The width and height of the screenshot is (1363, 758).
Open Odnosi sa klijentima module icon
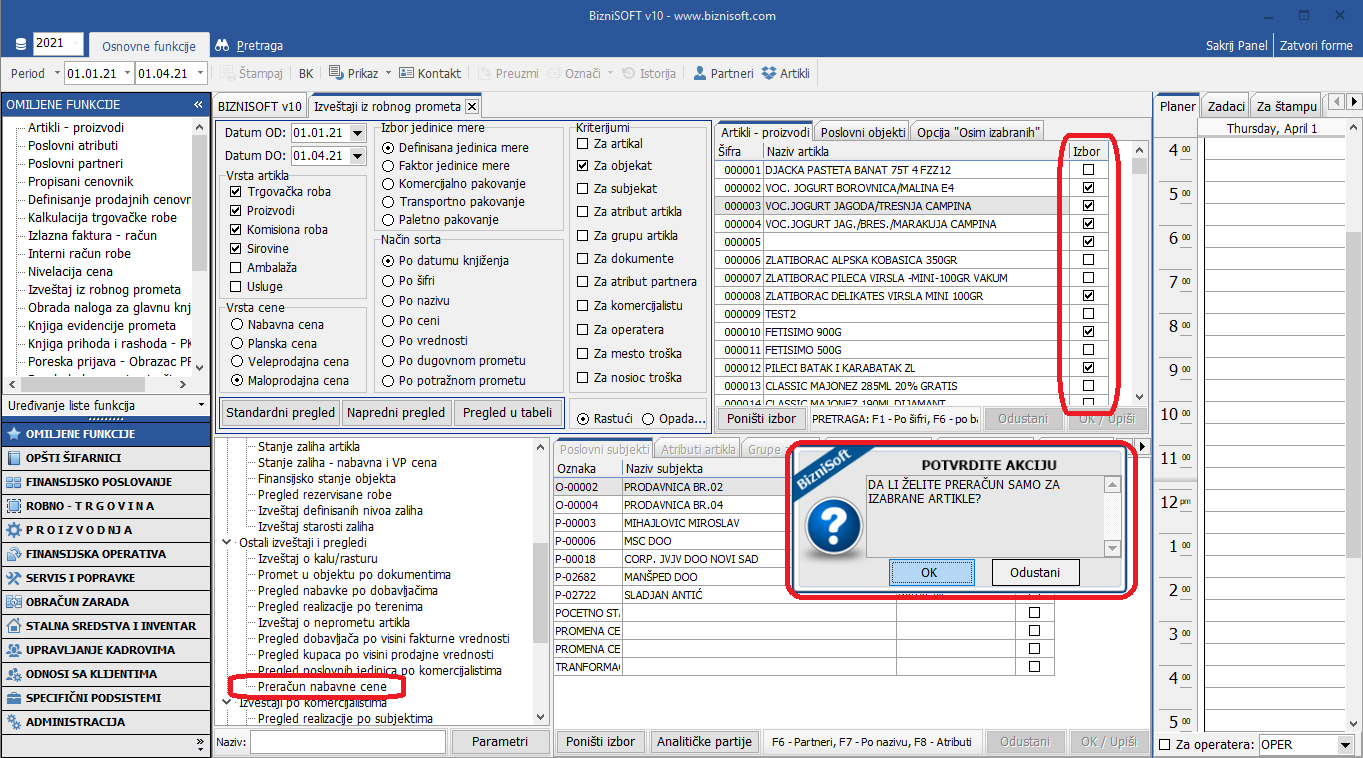(x=14, y=674)
